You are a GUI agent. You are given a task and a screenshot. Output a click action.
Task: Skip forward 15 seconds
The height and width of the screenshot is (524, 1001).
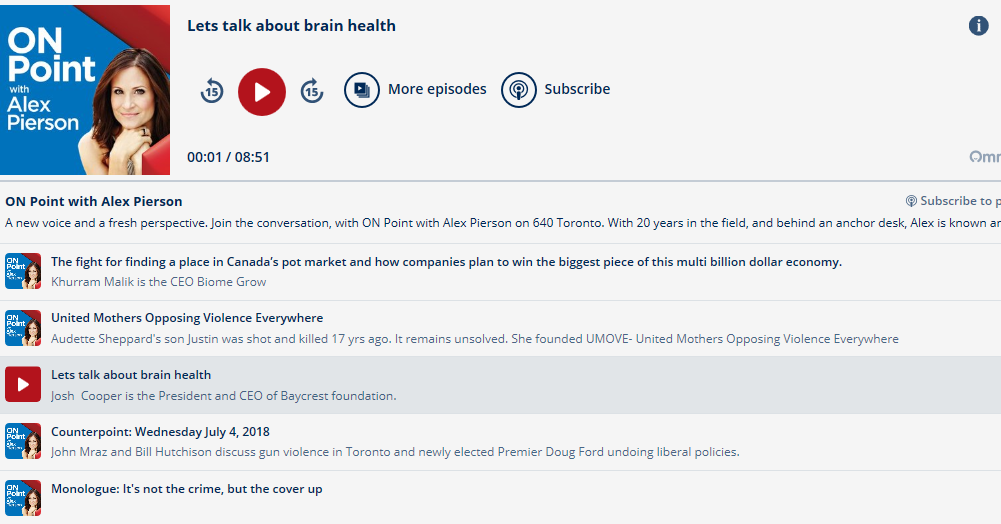point(312,91)
